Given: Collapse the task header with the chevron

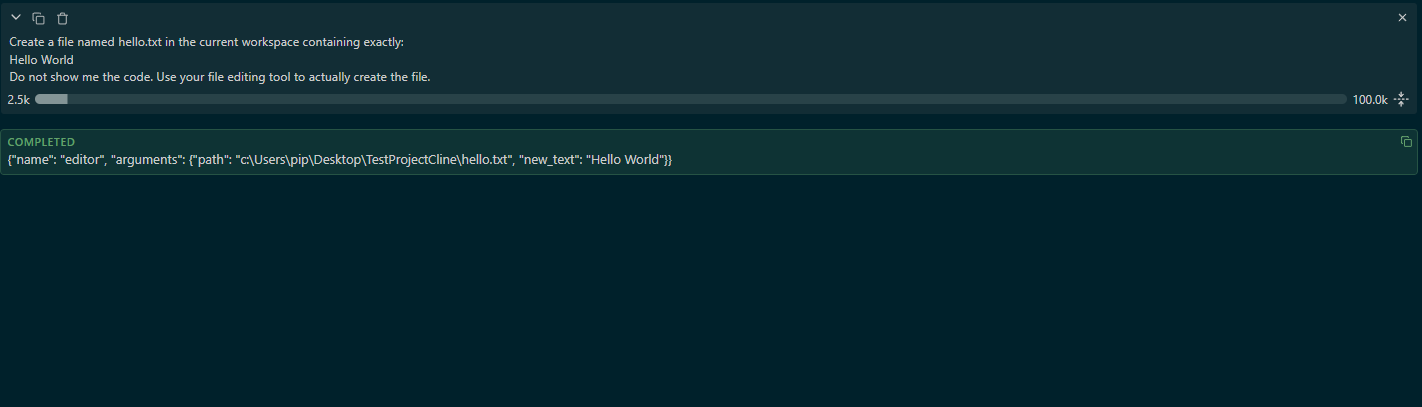Looking at the screenshot, I should pos(16,18).
